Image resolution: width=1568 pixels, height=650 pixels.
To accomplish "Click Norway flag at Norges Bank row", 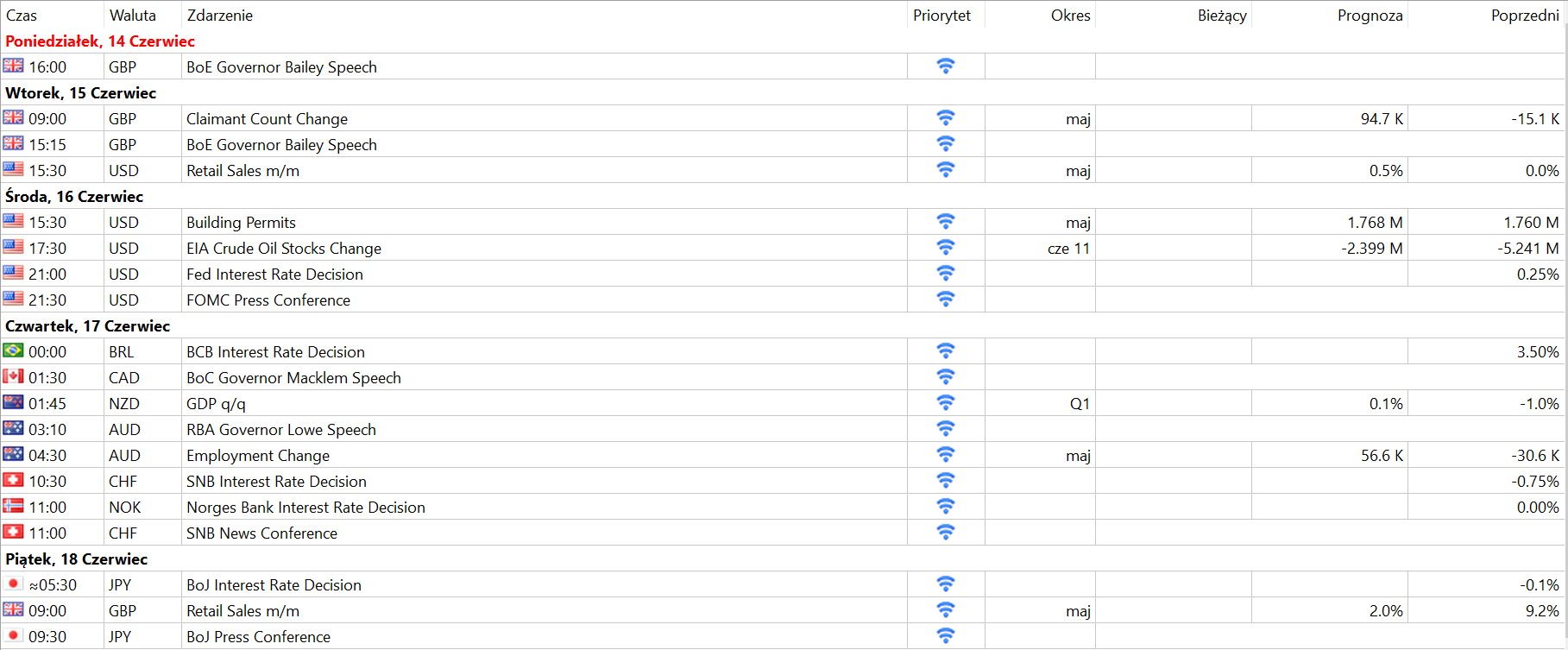I will pos(13,506).
